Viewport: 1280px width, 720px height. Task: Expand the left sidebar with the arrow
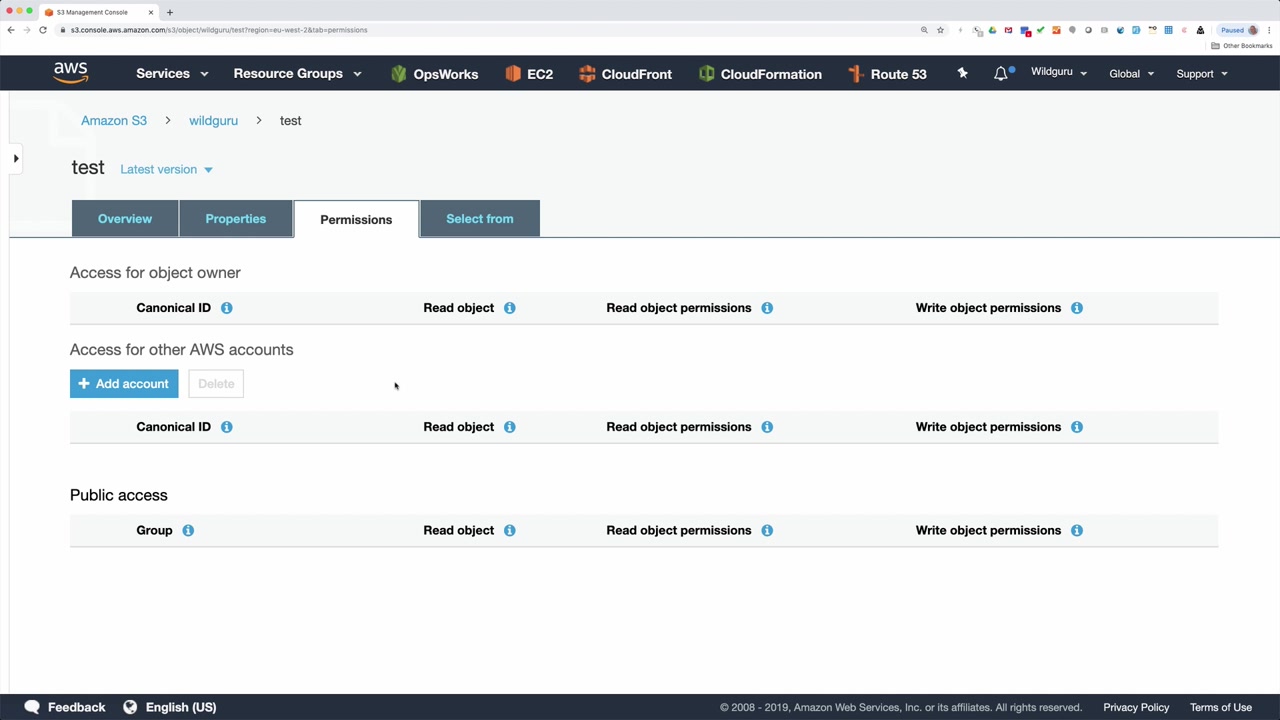(16, 158)
